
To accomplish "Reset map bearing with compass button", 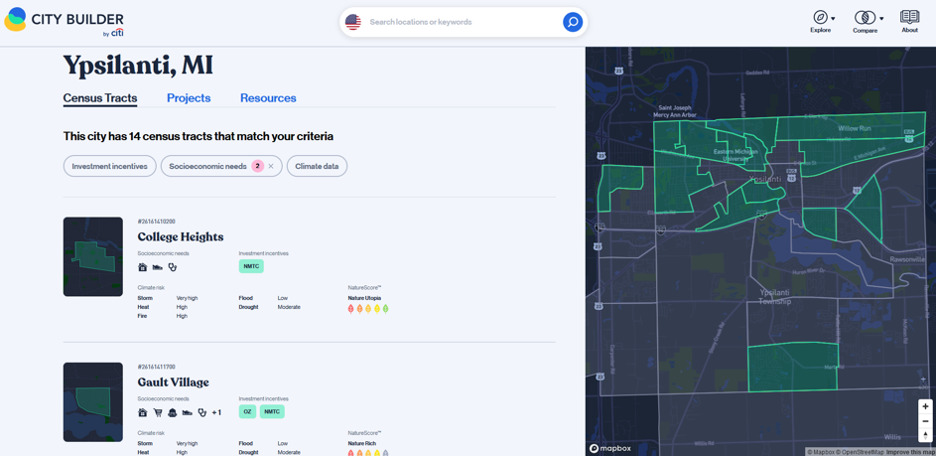I will point(925,435).
